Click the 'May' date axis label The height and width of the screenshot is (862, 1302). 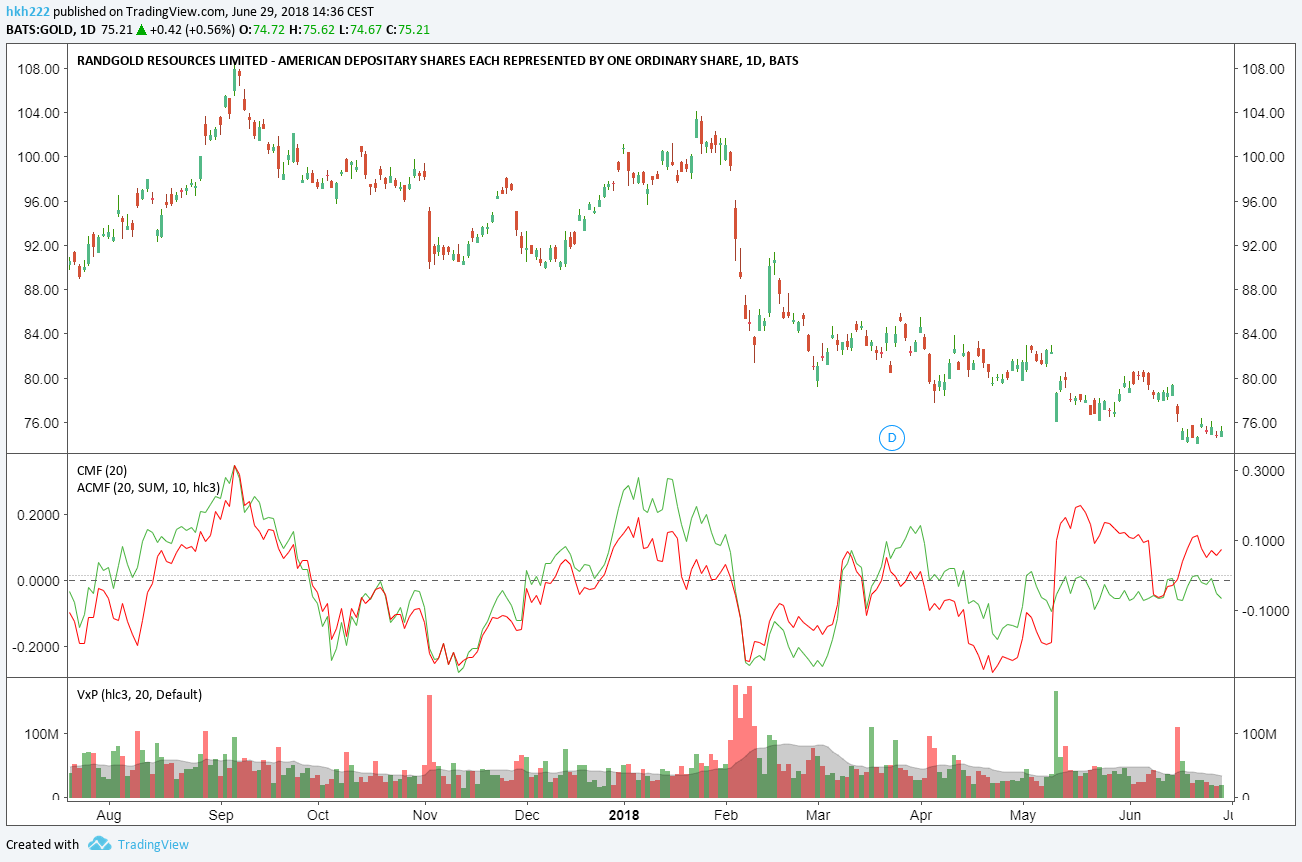tap(1023, 815)
